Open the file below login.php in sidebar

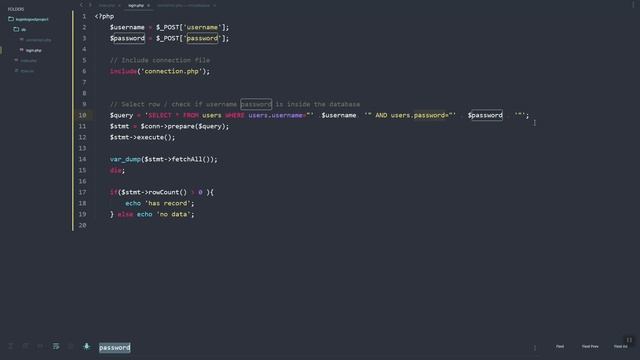29,60
